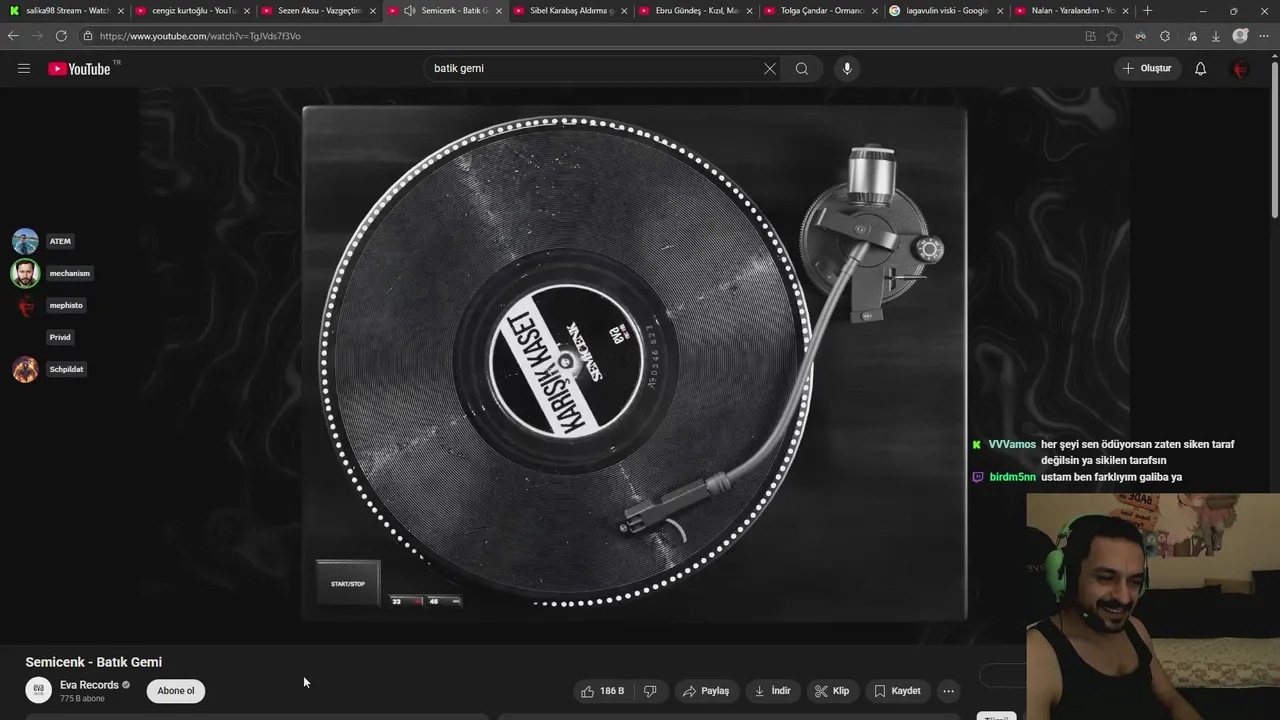Open the YouTube notifications bell
Screen dimensions: 1280x720
pyautogui.click(x=1201, y=69)
